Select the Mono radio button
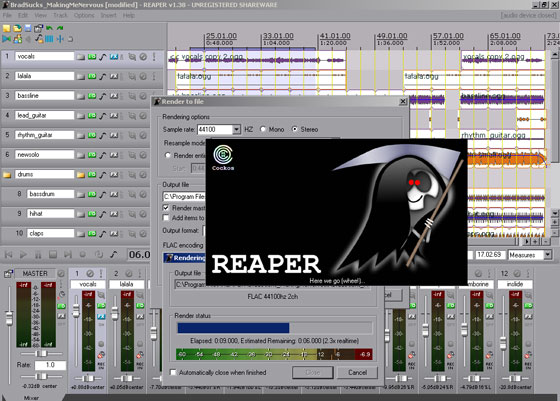 pos(263,129)
